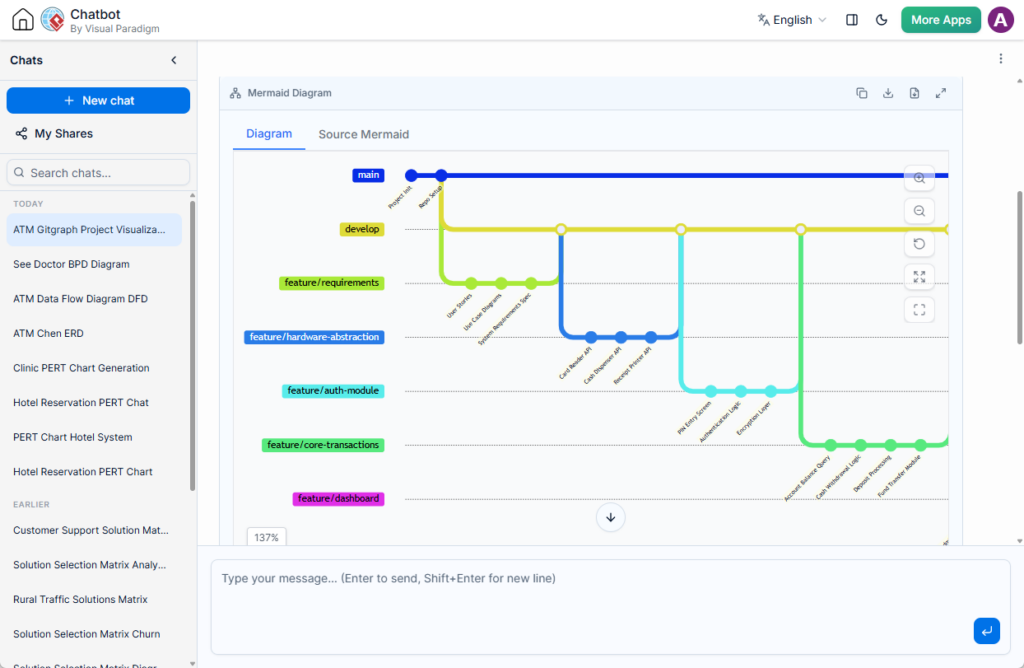The width and height of the screenshot is (1024, 668).
Task: Open Hotel Reservation PERT Chat entry
Action: click(94, 403)
